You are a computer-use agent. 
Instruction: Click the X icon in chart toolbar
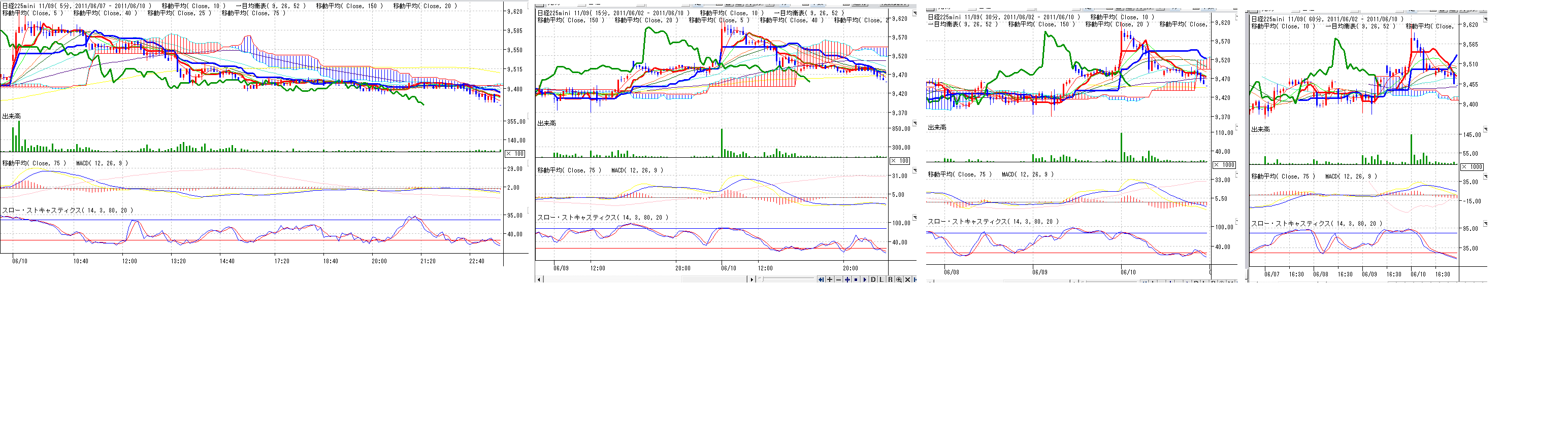(x=907, y=279)
